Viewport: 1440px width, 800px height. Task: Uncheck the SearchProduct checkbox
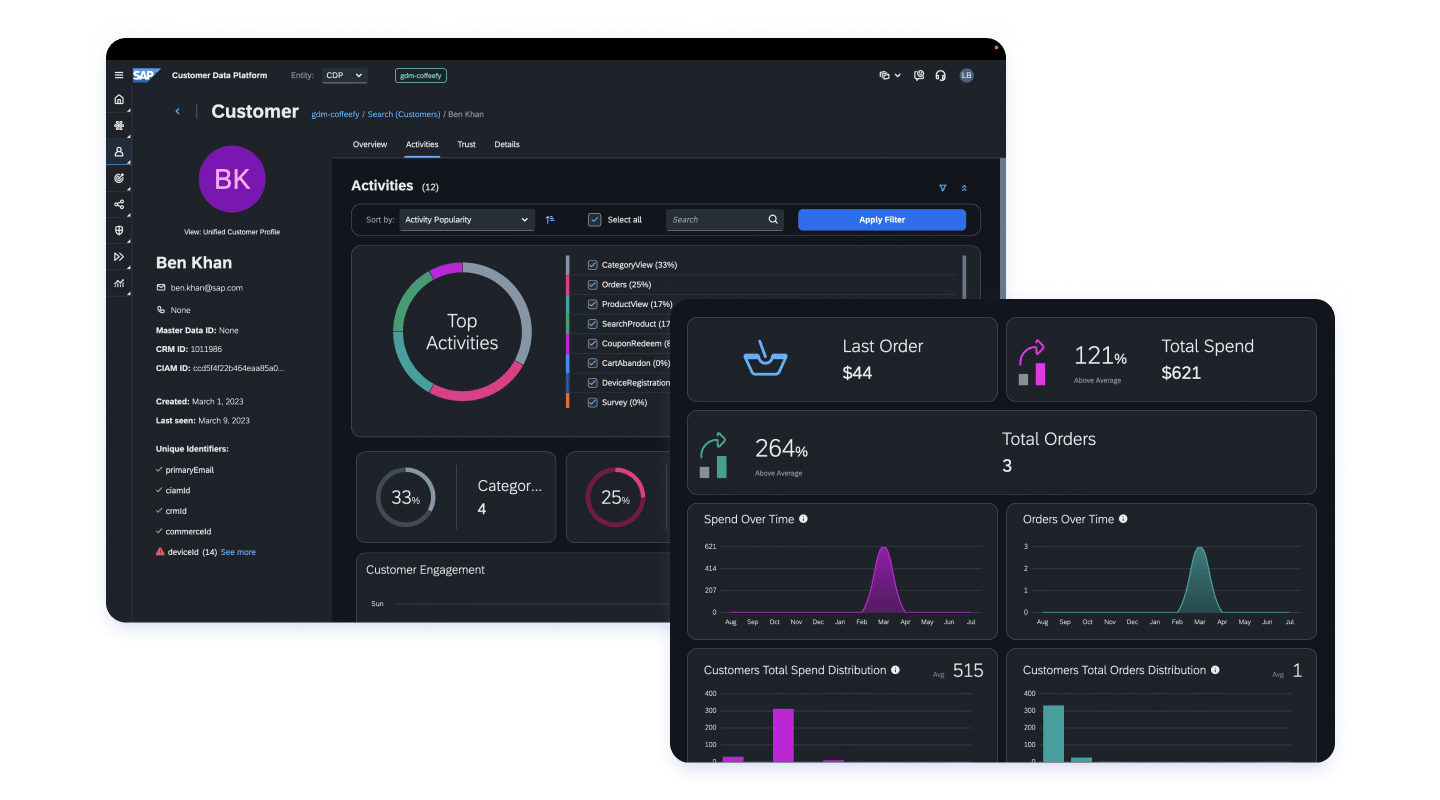592,324
